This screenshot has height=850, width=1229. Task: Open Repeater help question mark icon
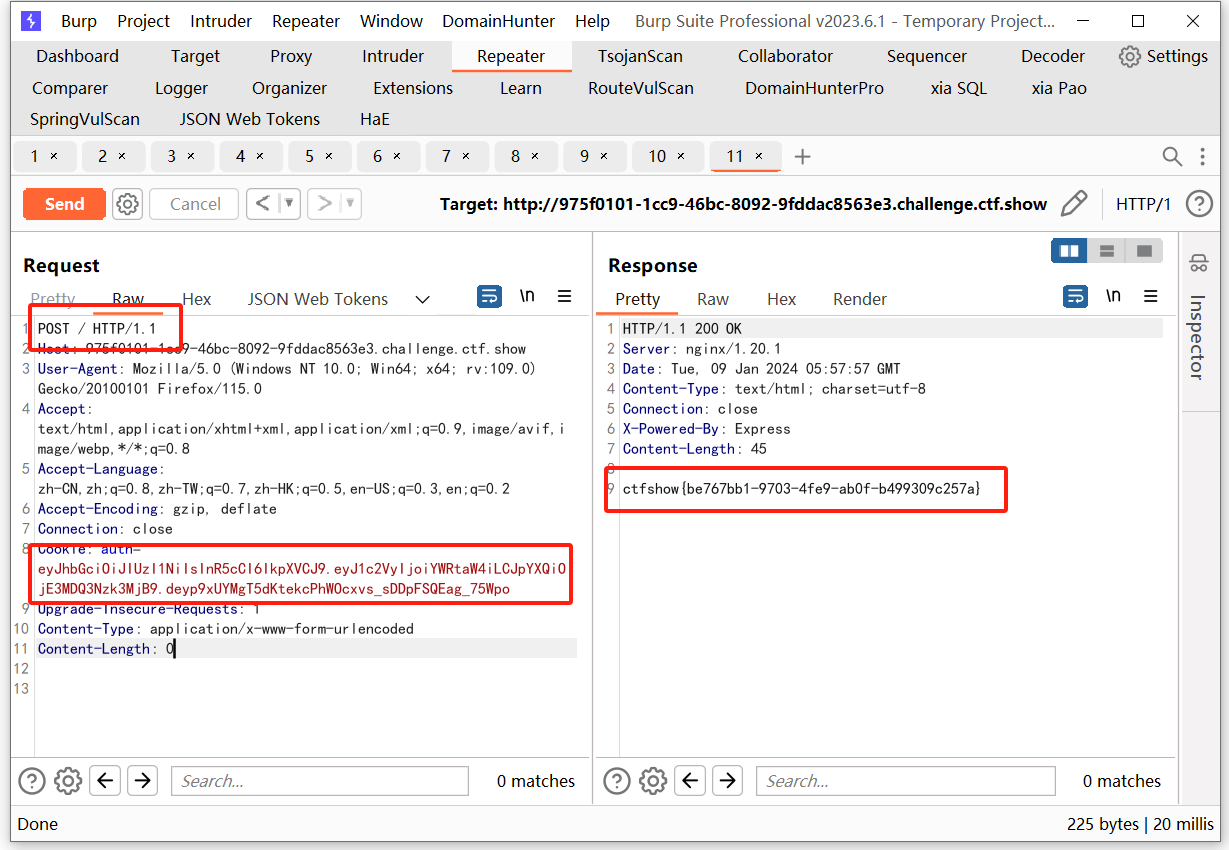click(1199, 204)
